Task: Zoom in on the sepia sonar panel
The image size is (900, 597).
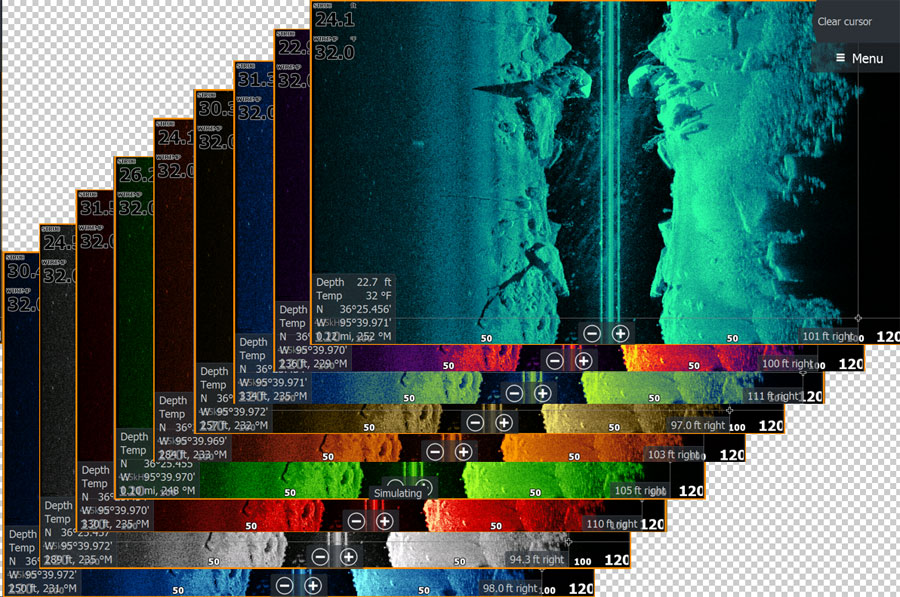Action: pos(503,423)
